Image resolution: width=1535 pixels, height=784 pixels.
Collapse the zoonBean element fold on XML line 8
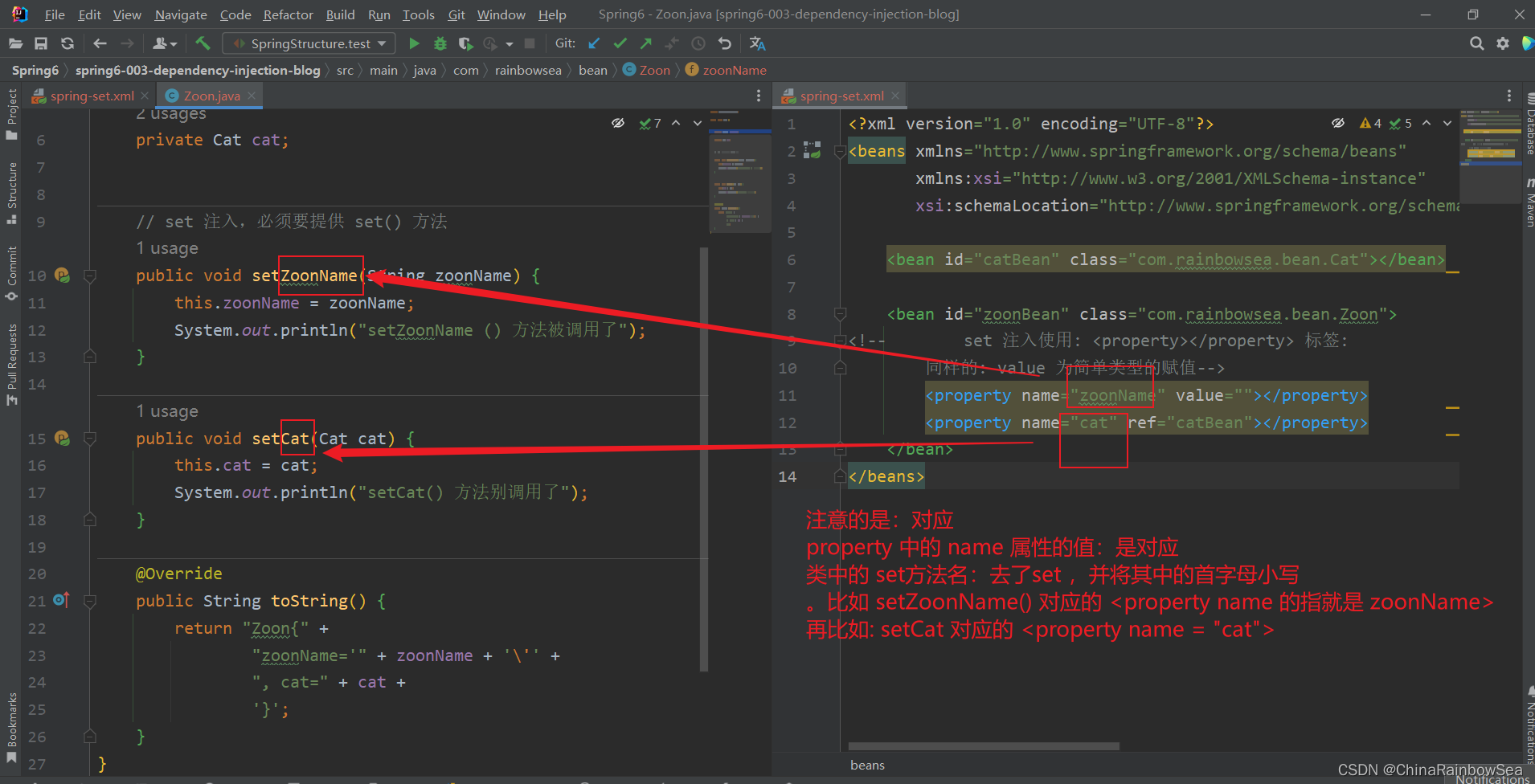840,314
